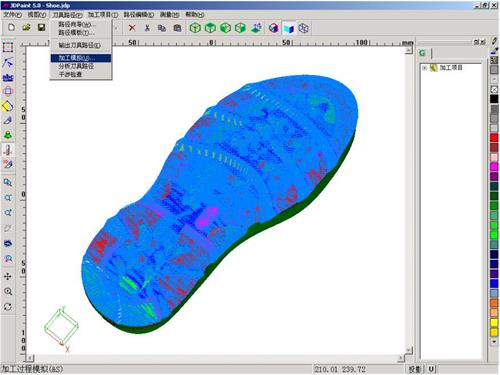This screenshot has height=375, width=500.
Task: Toggle the no-color crossed box swatch
Action: coord(494,89)
